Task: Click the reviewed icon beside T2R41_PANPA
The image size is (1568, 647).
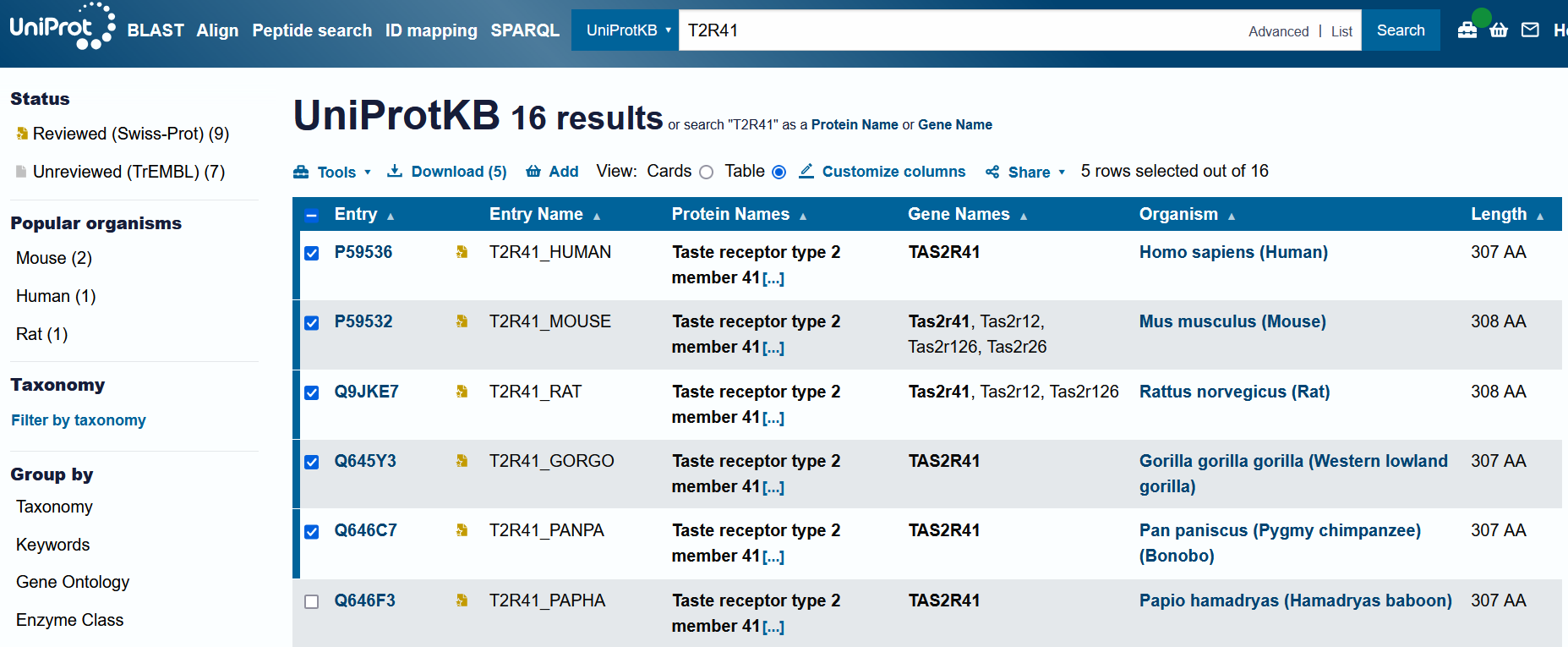Action: click(x=462, y=530)
